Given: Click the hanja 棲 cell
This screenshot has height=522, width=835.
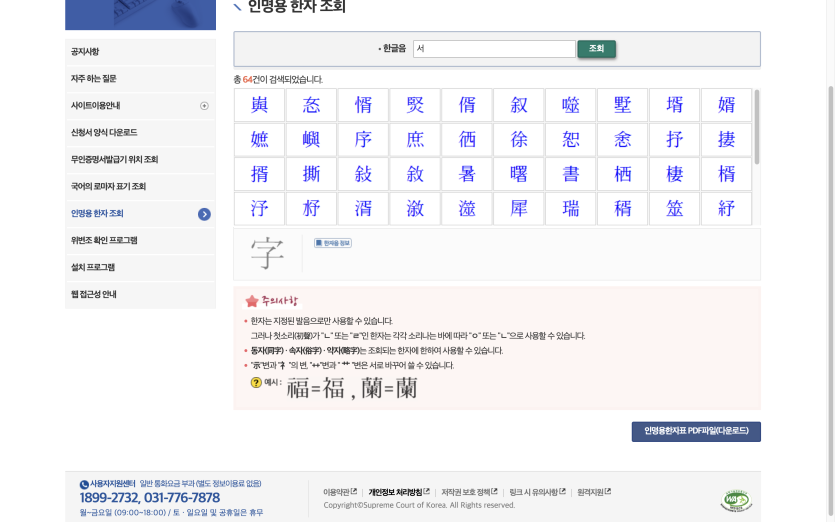Looking at the screenshot, I should click(675, 174).
